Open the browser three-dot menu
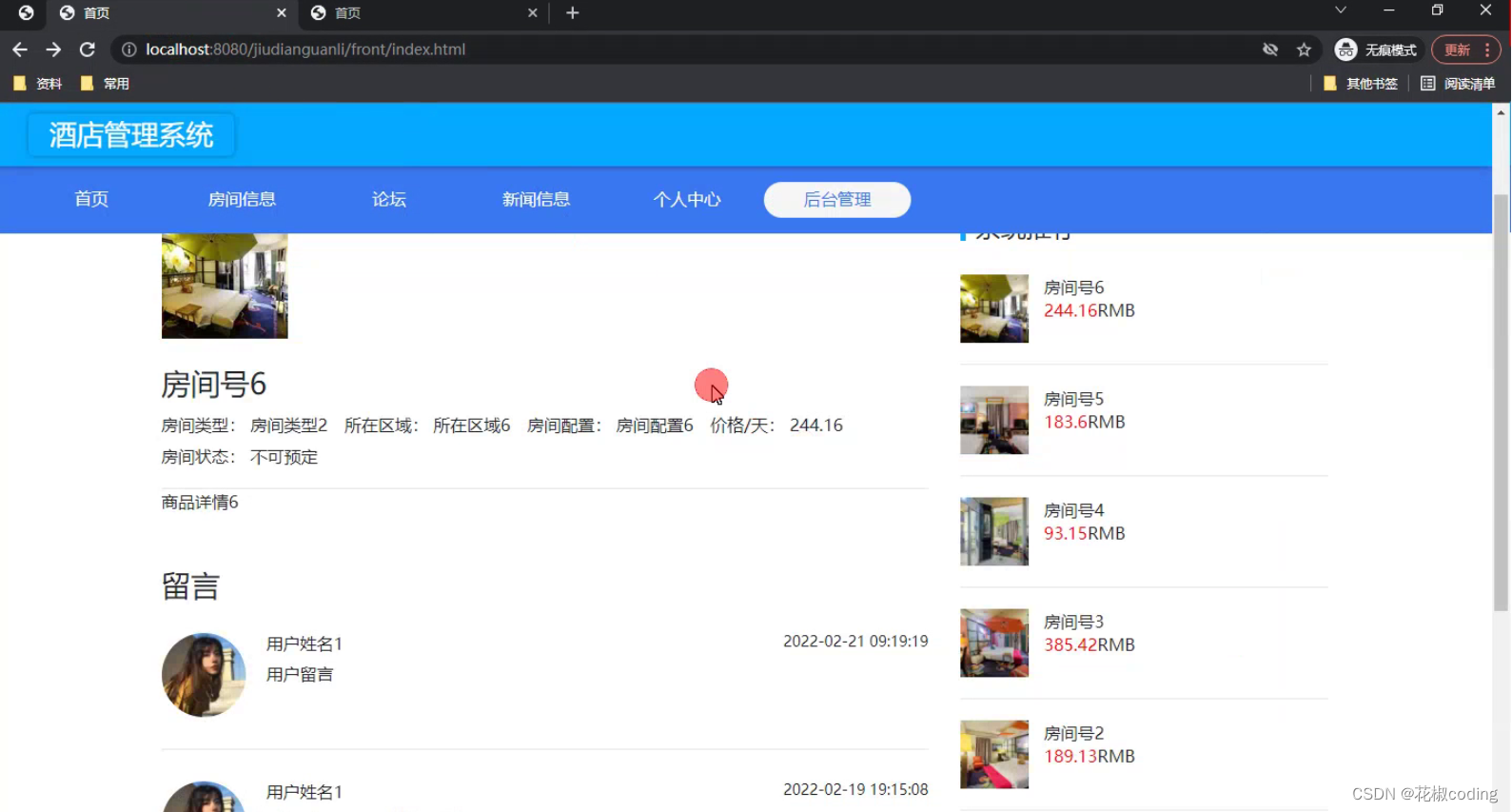This screenshot has width=1512, height=812. [x=1487, y=50]
